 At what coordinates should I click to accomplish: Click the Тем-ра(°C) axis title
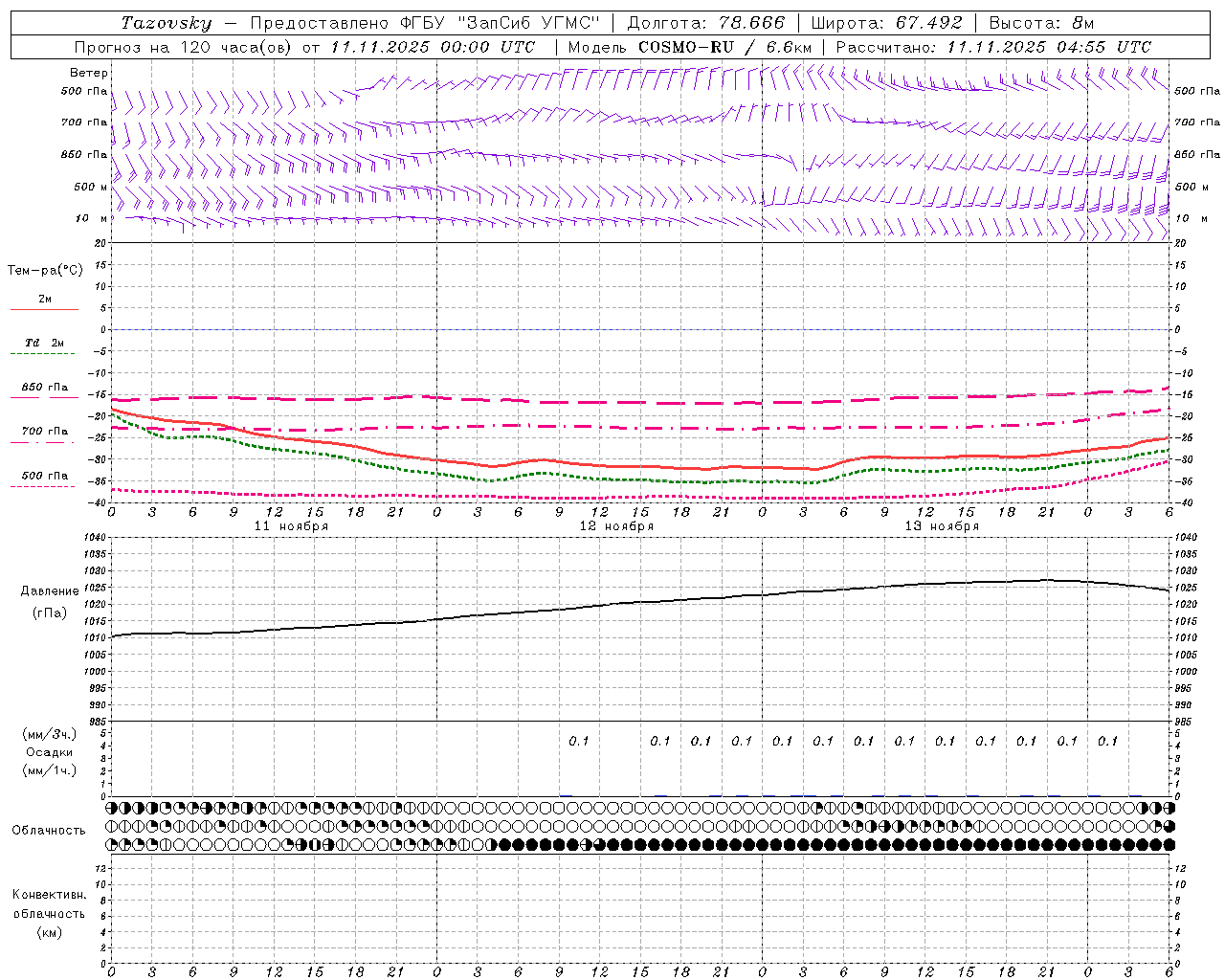tap(45, 271)
